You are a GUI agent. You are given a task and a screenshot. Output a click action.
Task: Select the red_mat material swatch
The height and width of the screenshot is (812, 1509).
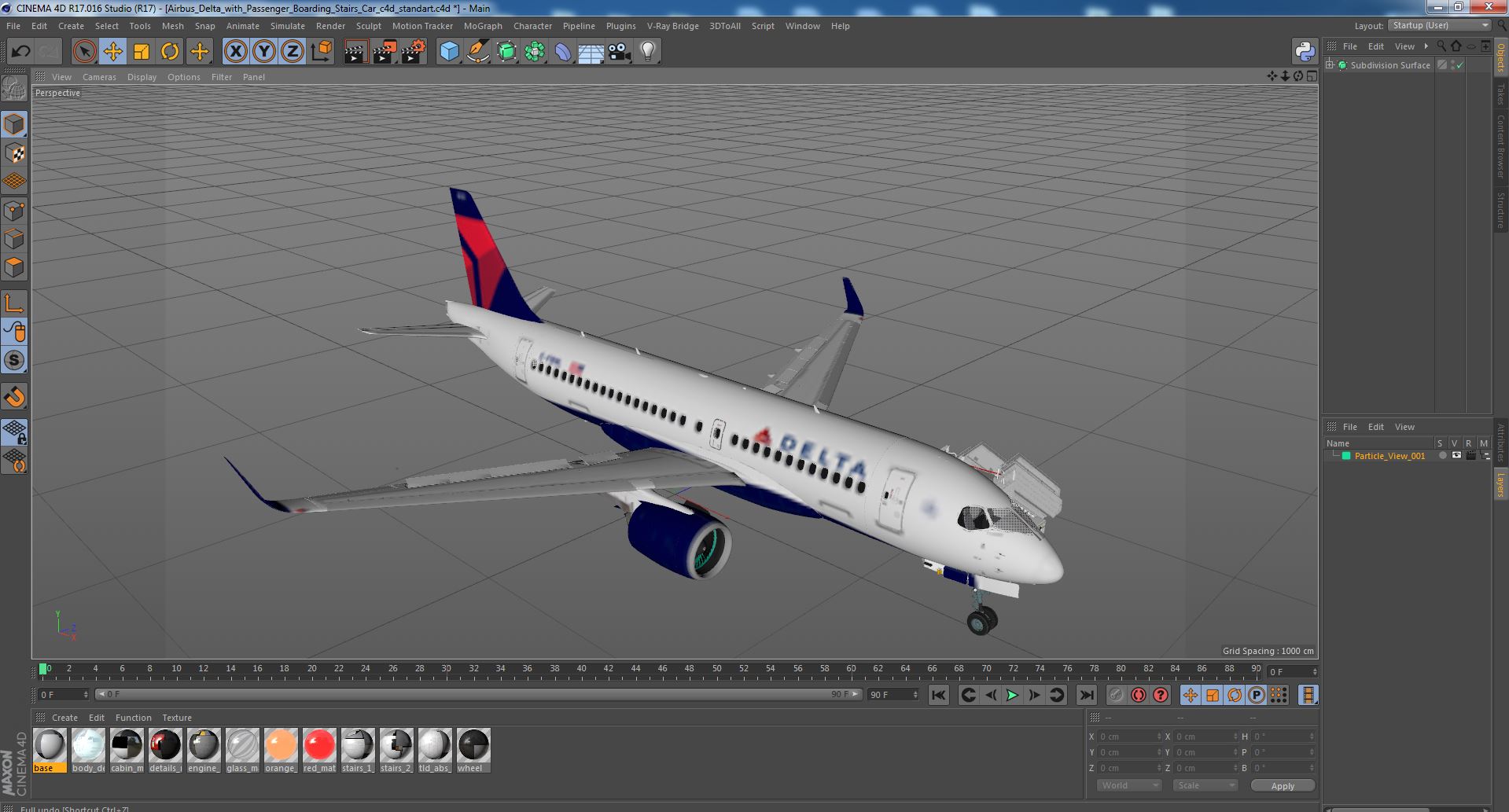(x=319, y=751)
